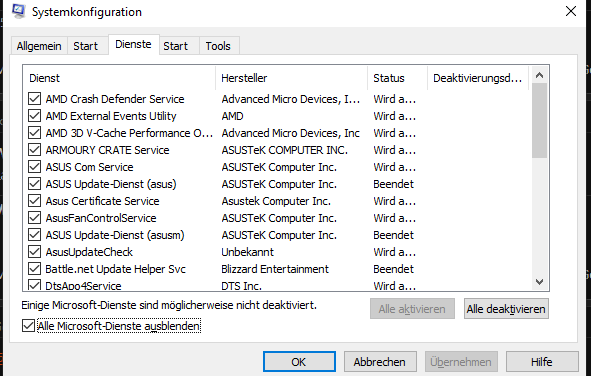The height and width of the screenshot is (376, 591).
Task: Click the Systemkonfiguration window icon
Action: tap(18, 11)
